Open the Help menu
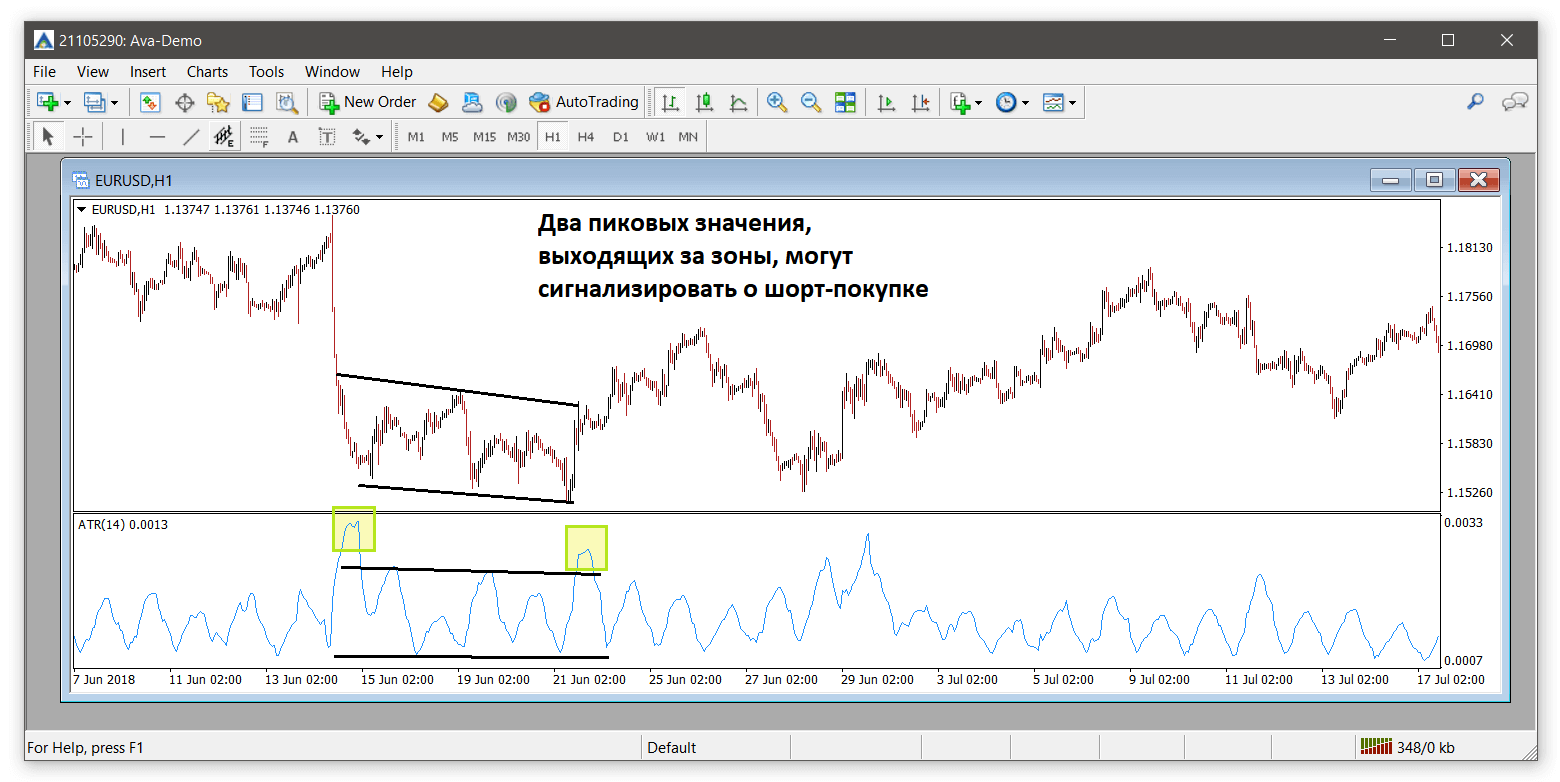1560x782 pixels. pyautogui.click(x=396, y=72)
